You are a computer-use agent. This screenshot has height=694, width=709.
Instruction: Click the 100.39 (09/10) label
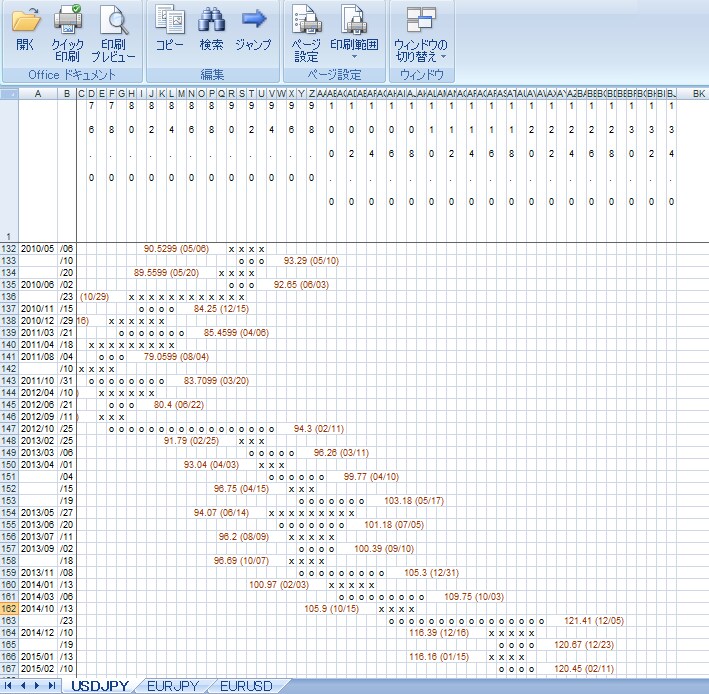[384, 549]
